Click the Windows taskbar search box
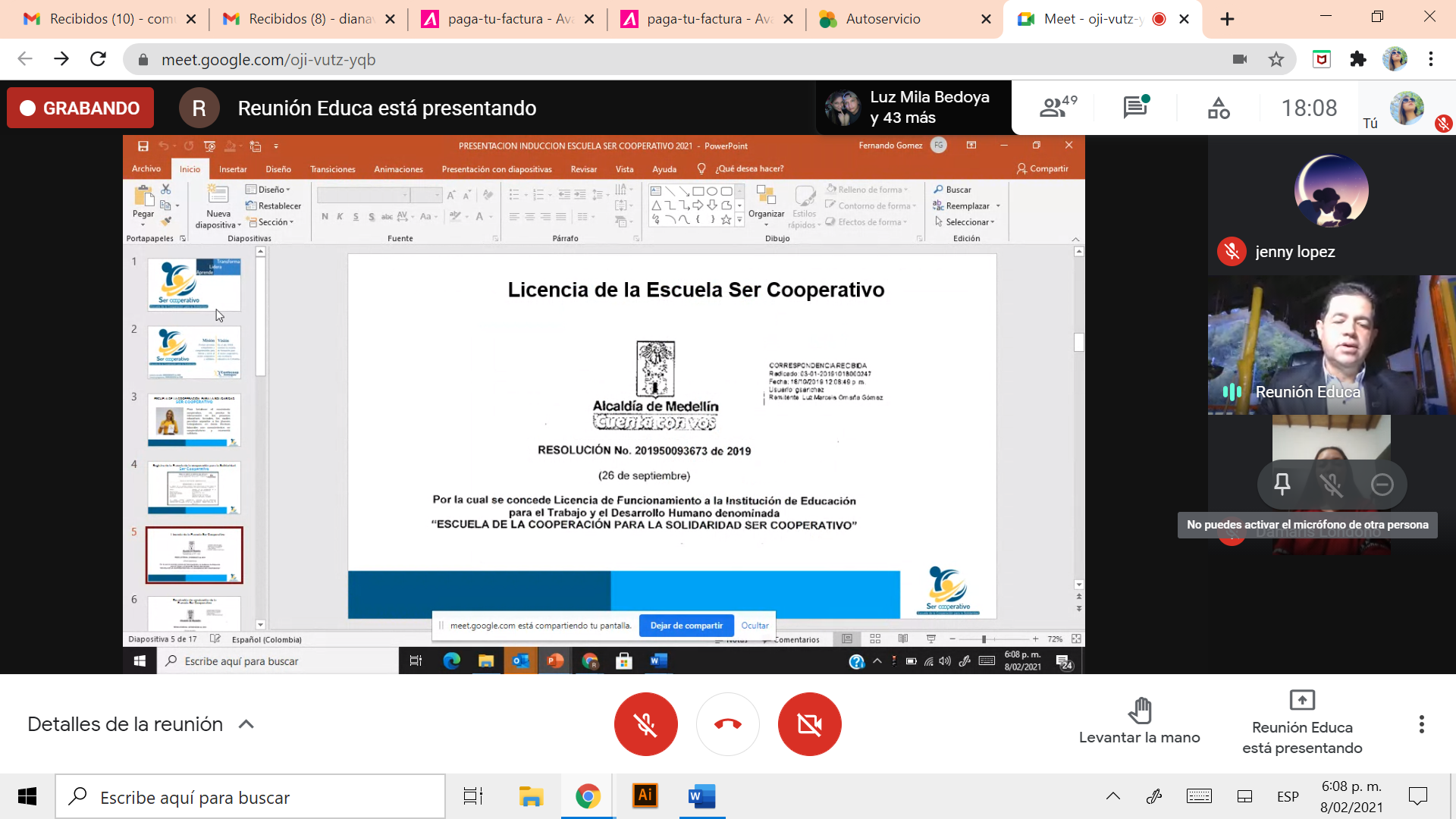The image size is (1456, 819). (x=250, y=797)
